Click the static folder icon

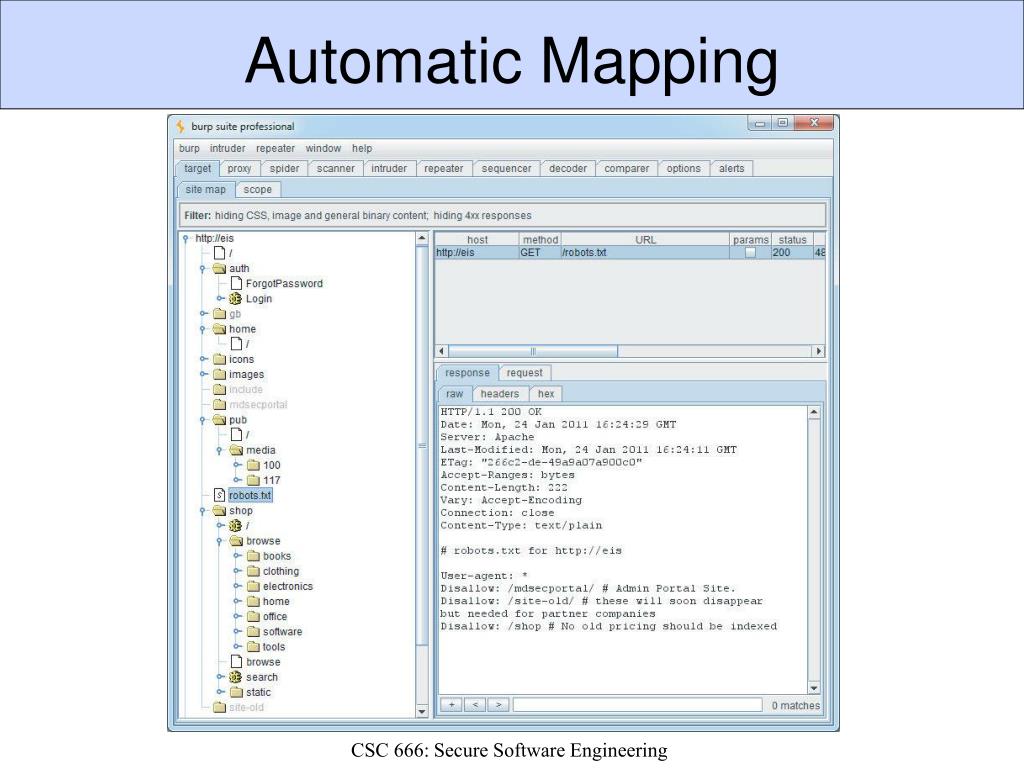coord(236,692)
